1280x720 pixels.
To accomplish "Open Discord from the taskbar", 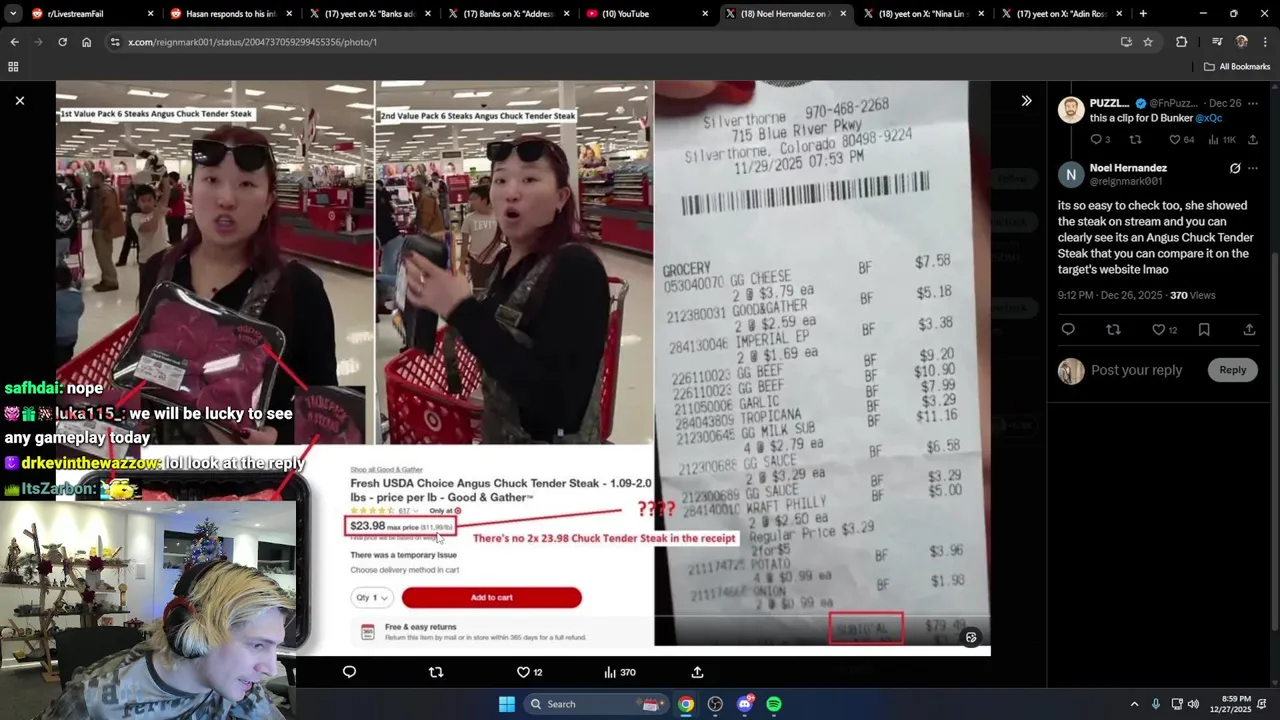I will [x=745, y=704].
